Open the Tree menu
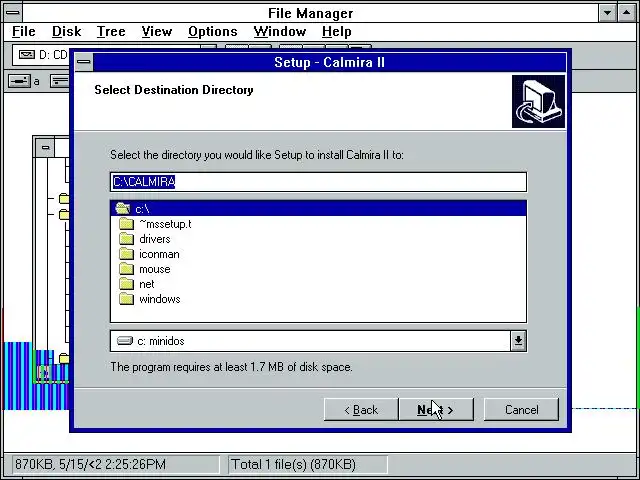 pyautogui.click(x=111, y=31)
